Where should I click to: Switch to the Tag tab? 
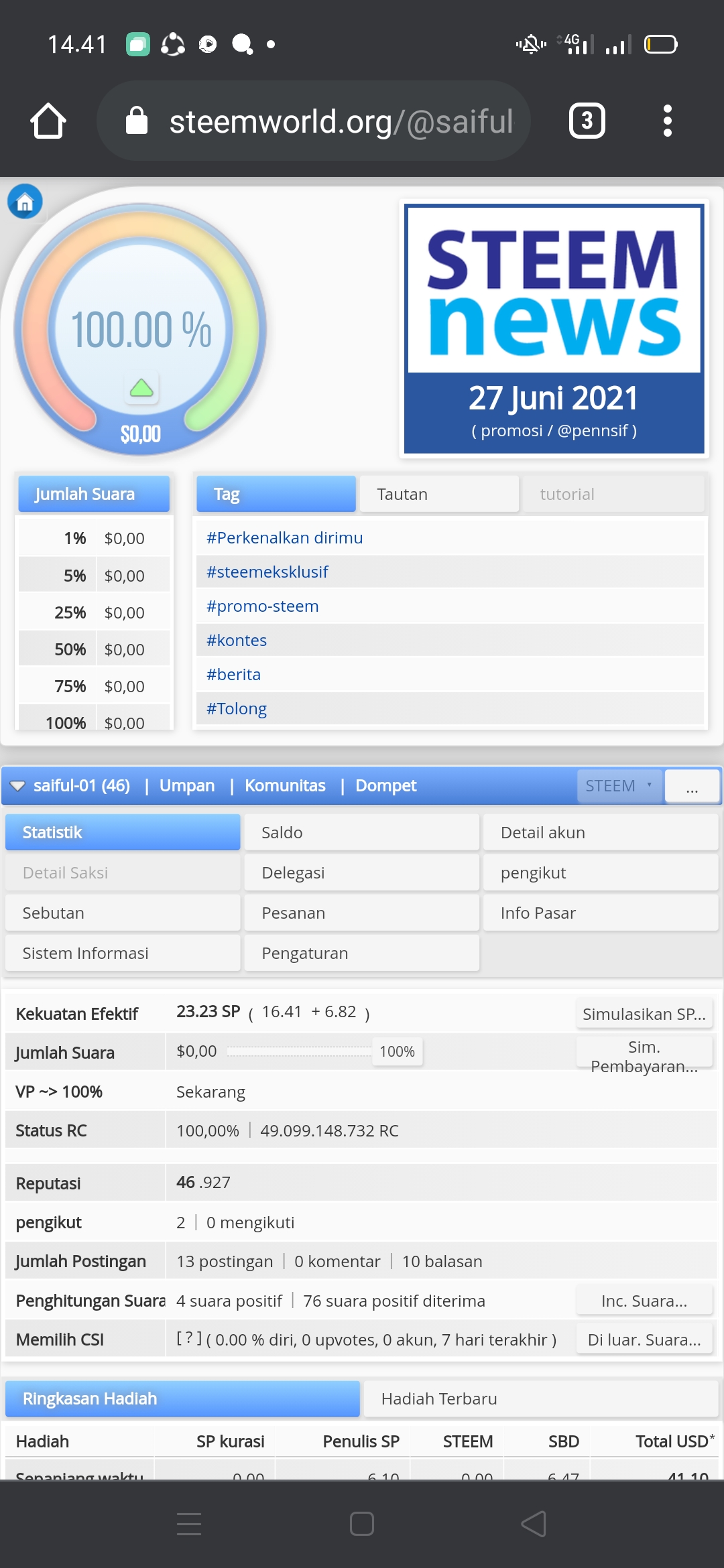click(276, 494)
